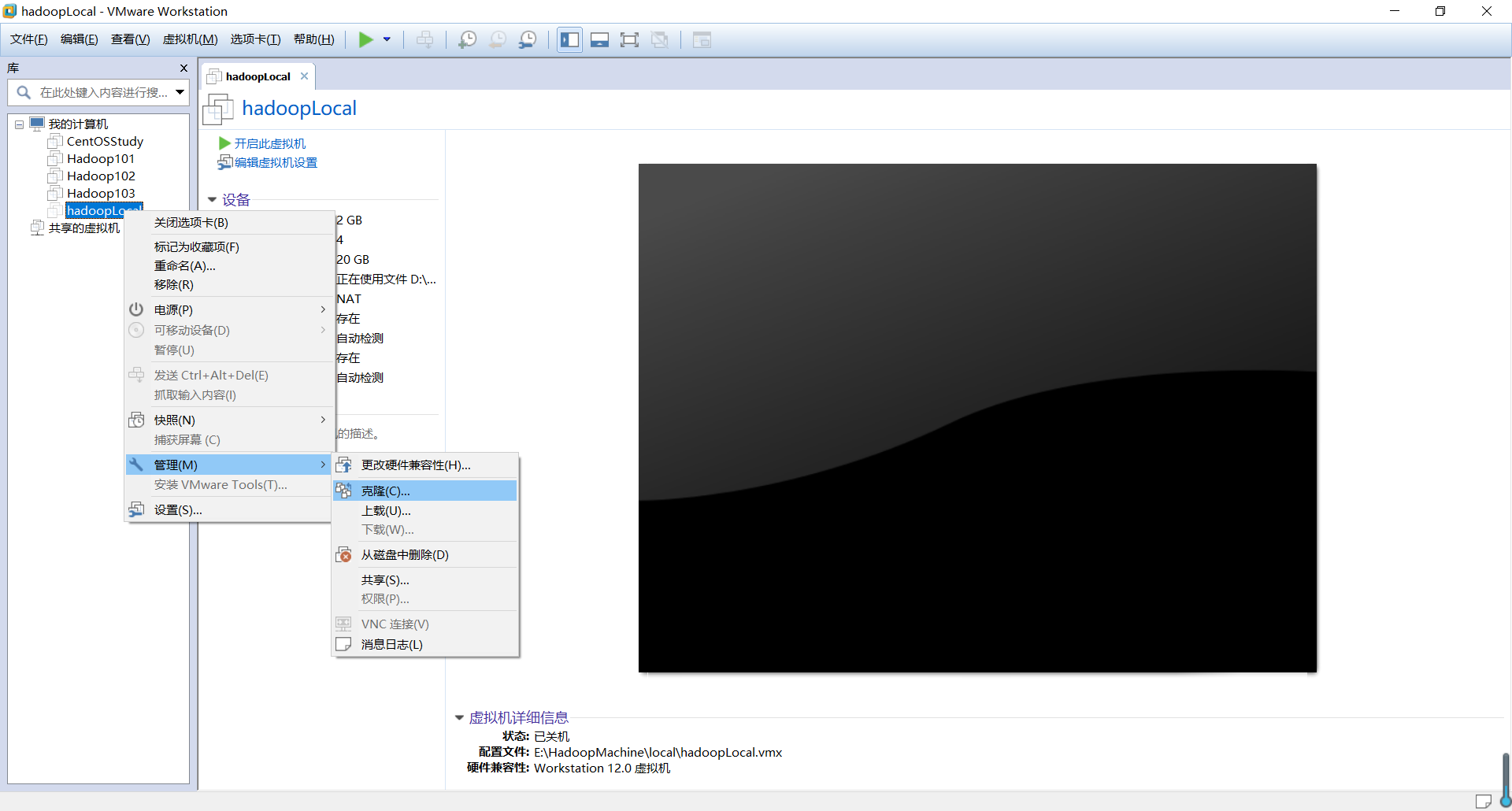The image size is (1512, 811).
Task: Choose 上载(U)... in the submenu
Action: [x=425, y=511]
